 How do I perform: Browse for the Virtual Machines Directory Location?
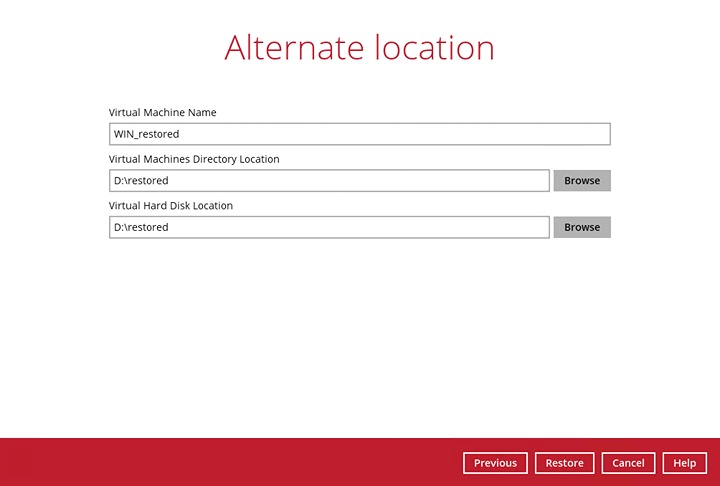(582, 181)
